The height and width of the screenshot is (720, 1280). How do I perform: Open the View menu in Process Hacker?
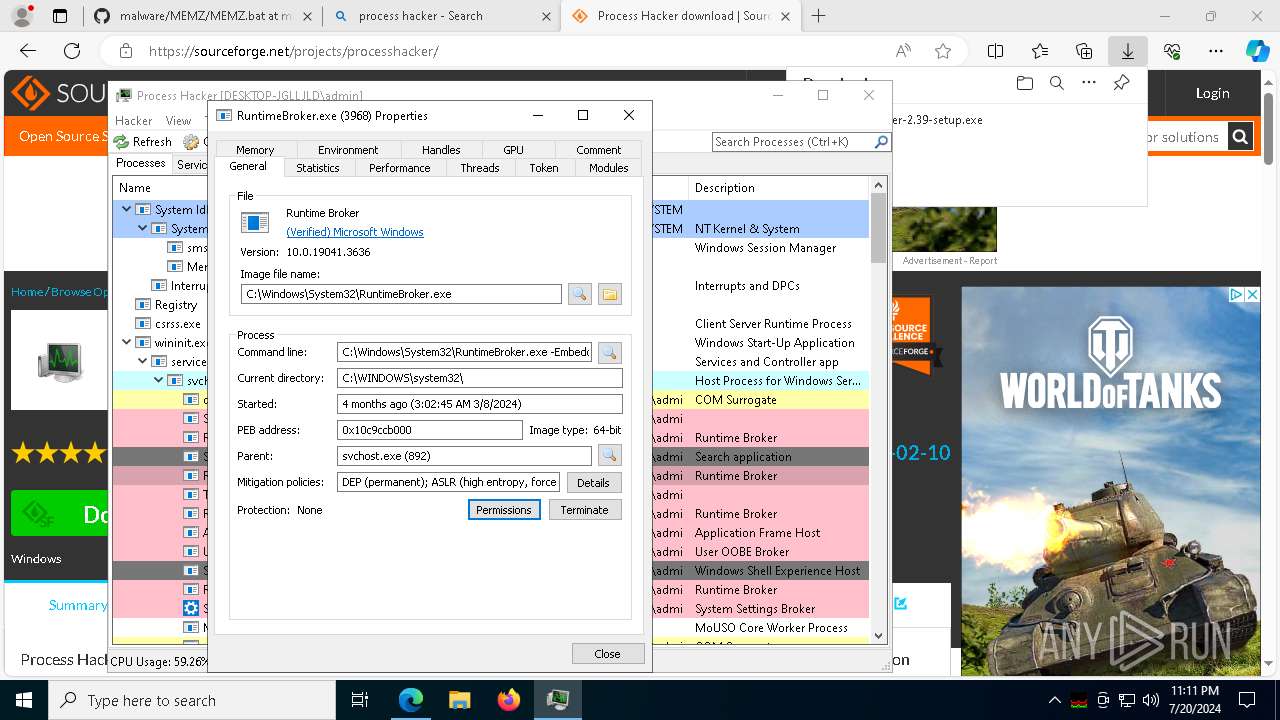[x=178, y=120]
